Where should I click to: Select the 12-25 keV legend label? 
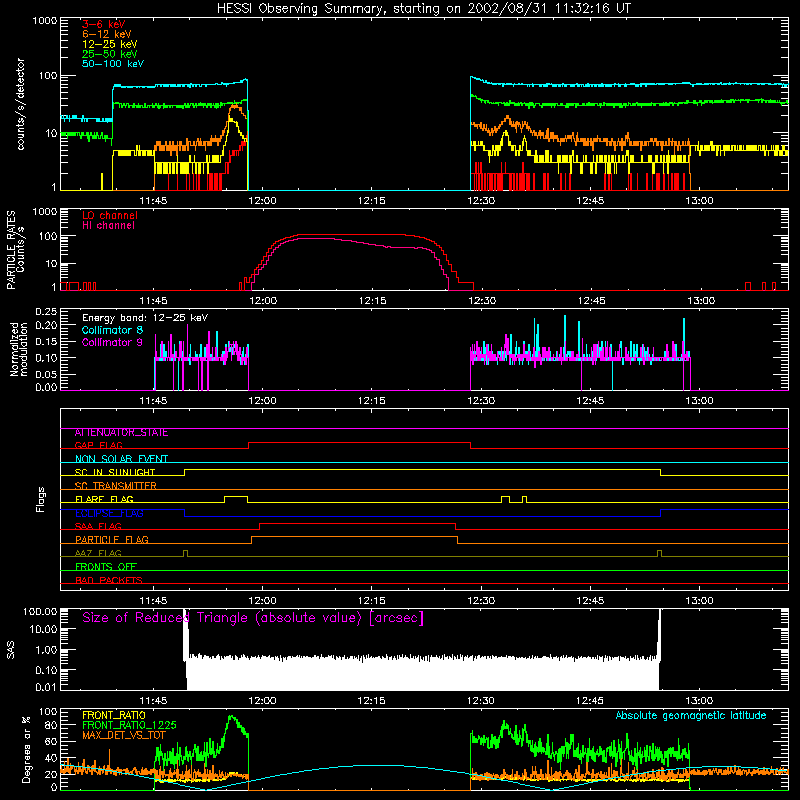coord(110,44)
